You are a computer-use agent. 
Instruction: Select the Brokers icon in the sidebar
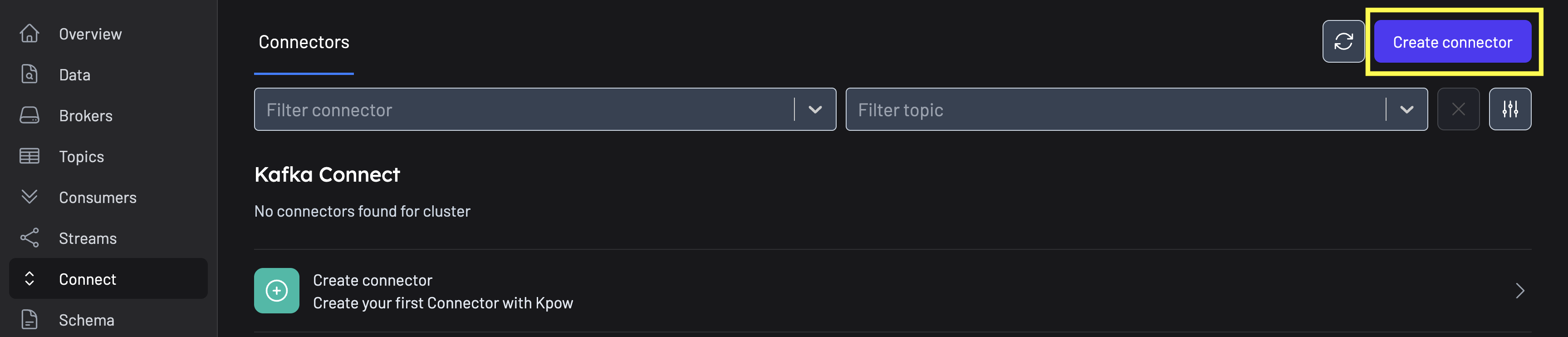[x=29, y=115]
